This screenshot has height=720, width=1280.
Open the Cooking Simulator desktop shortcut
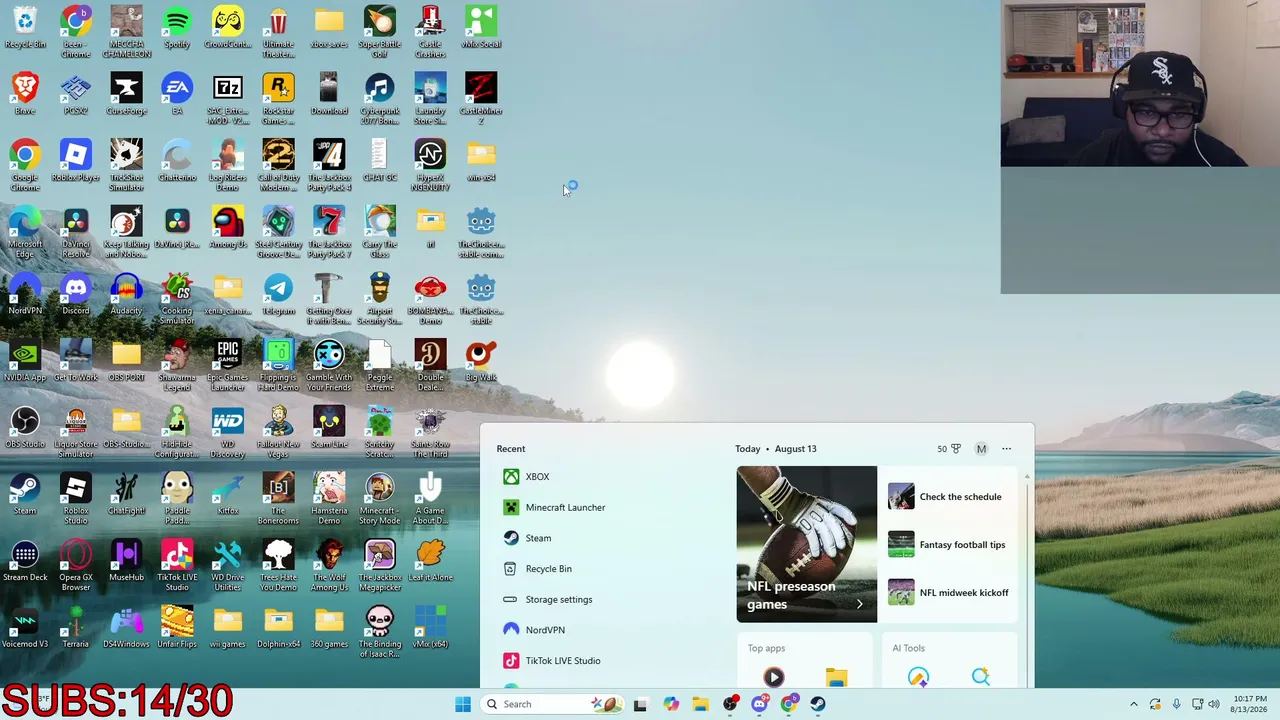tap(177, 299)
